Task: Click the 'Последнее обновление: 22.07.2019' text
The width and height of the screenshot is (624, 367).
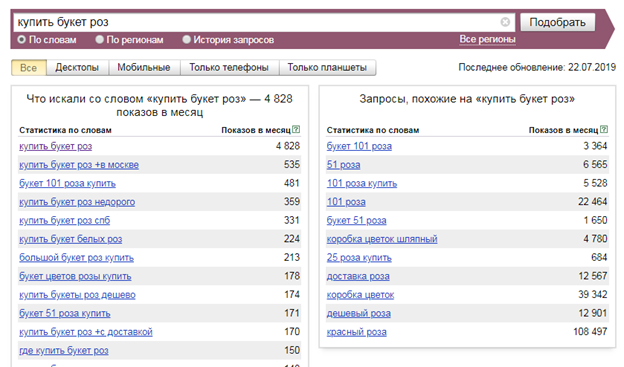Action: pyautogui.click(x=537, y=67)
